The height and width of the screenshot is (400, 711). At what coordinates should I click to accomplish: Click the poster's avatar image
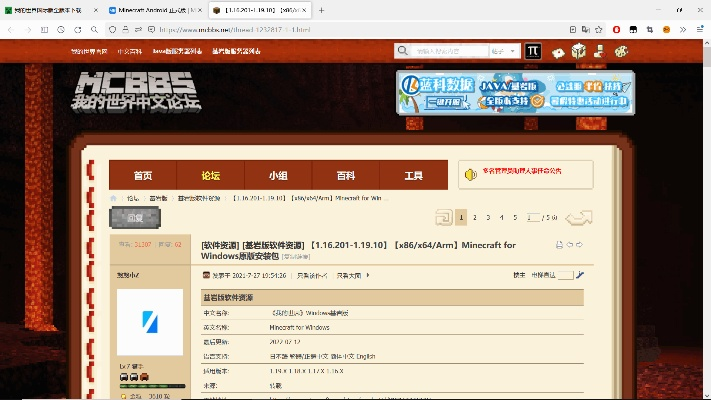coord(150,322)
